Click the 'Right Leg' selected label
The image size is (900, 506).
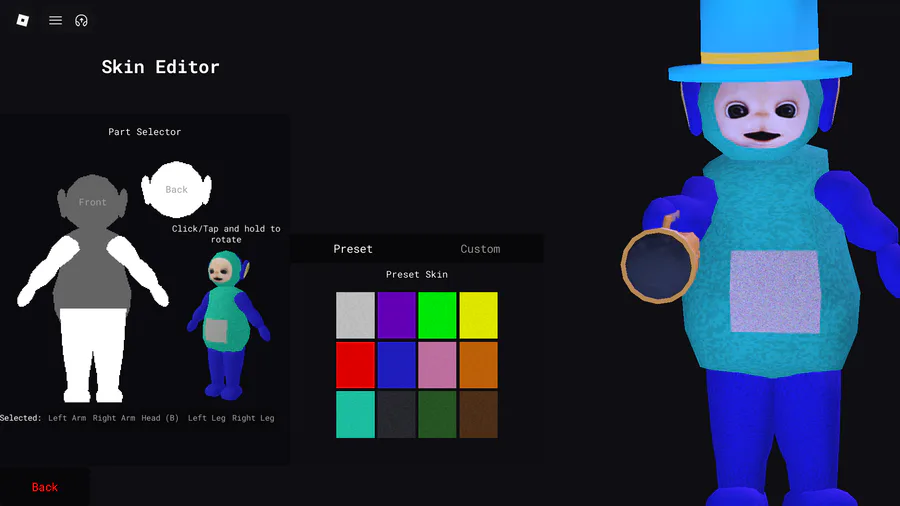253,418
